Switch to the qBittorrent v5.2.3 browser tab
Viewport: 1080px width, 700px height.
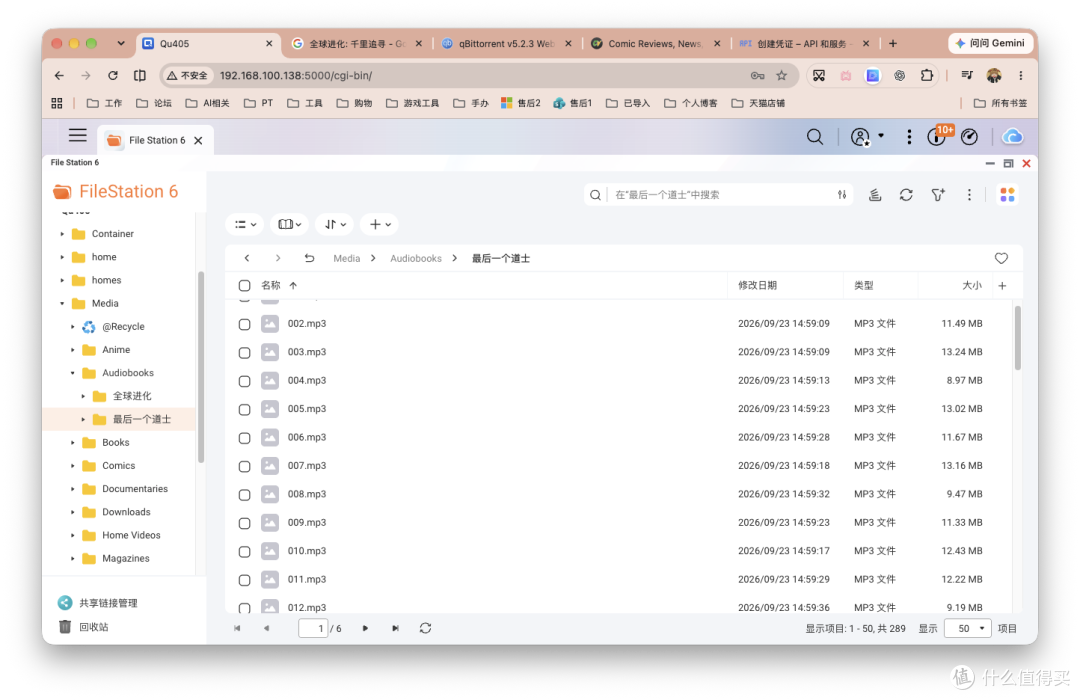[506, 43]
